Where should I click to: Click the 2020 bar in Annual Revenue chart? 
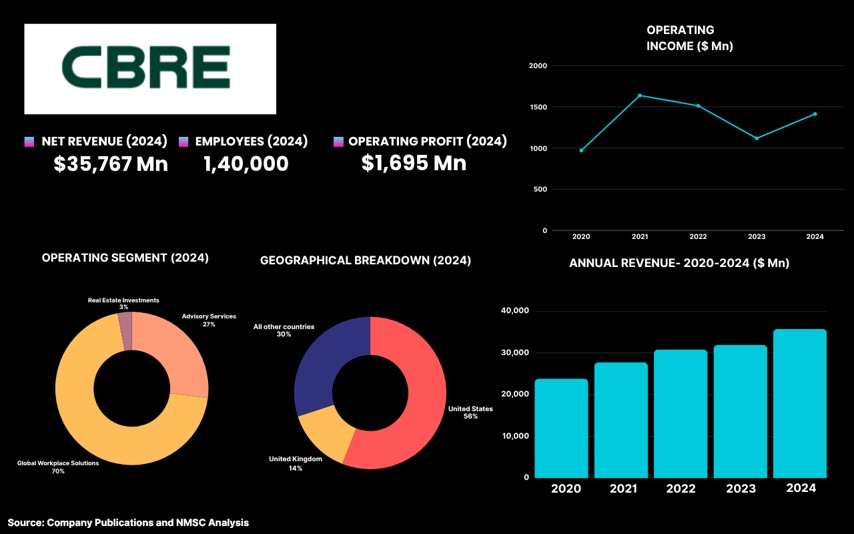point(561,428)
